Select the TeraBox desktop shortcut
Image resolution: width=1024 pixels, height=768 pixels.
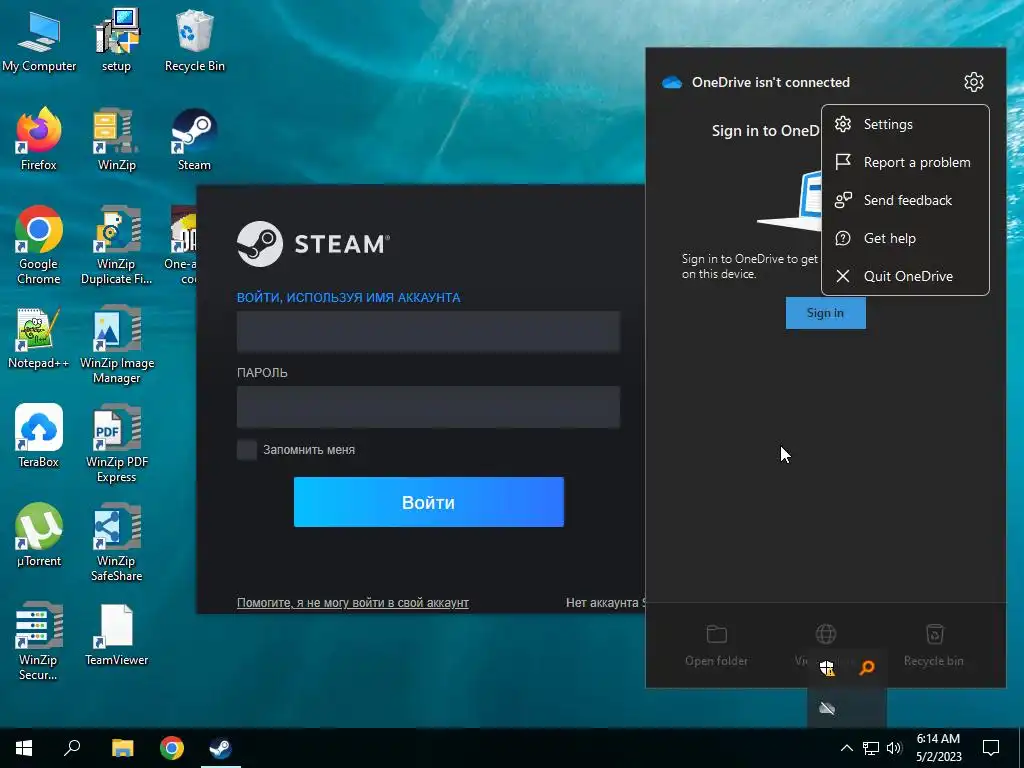pos(39,436)
